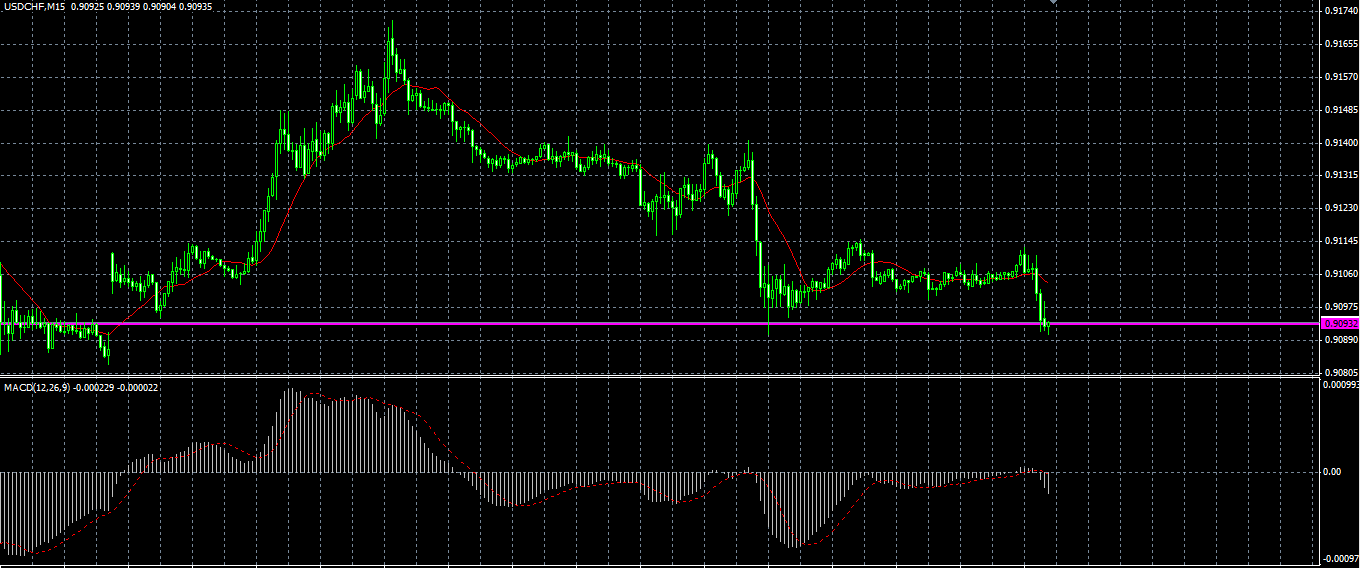Screen dimensions: 1366x568
Task: Click the 0.90975 price axis label
Action: pyautogui.click(x=1340, y=306)
